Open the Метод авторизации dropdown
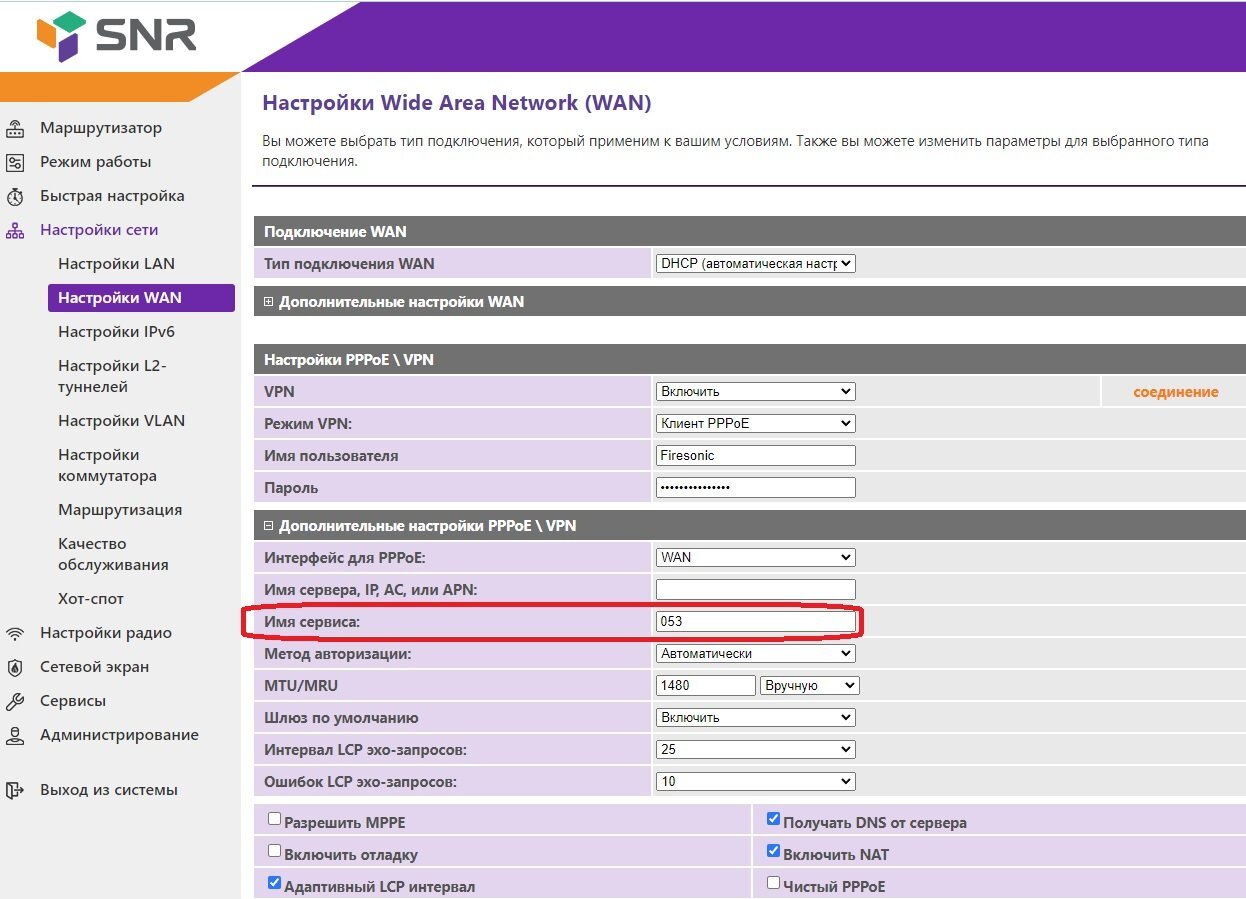The height and width of the screenshot is (899, 1246). [x=756, y=653]
